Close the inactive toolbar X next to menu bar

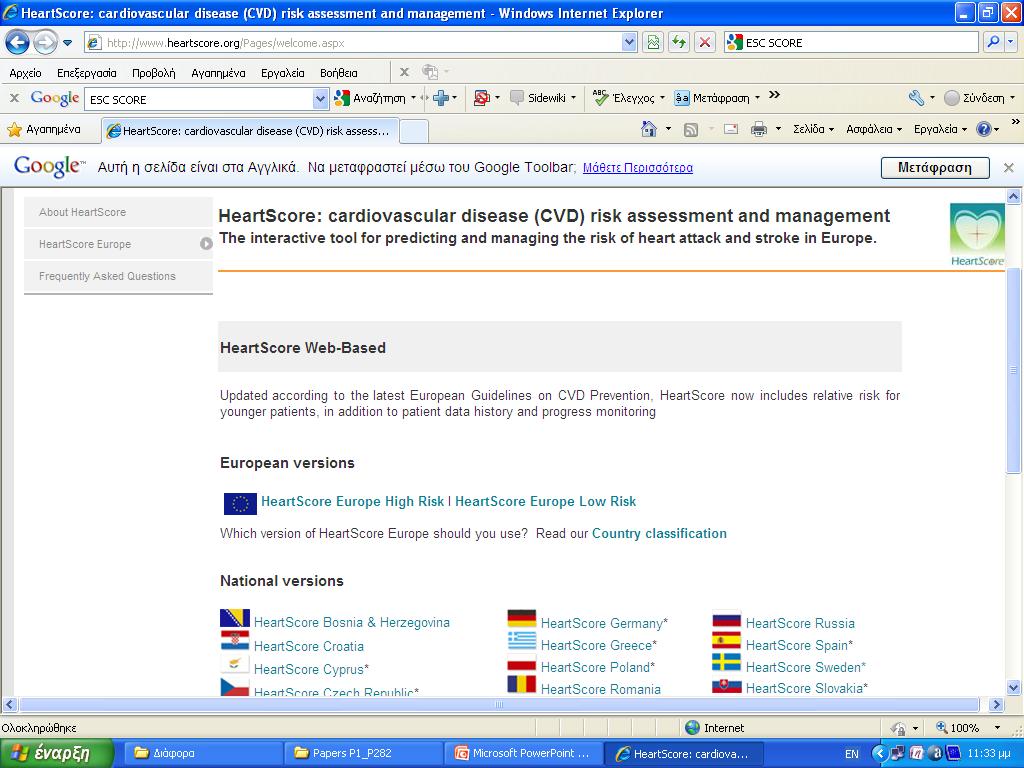click(x=404, y=72)
